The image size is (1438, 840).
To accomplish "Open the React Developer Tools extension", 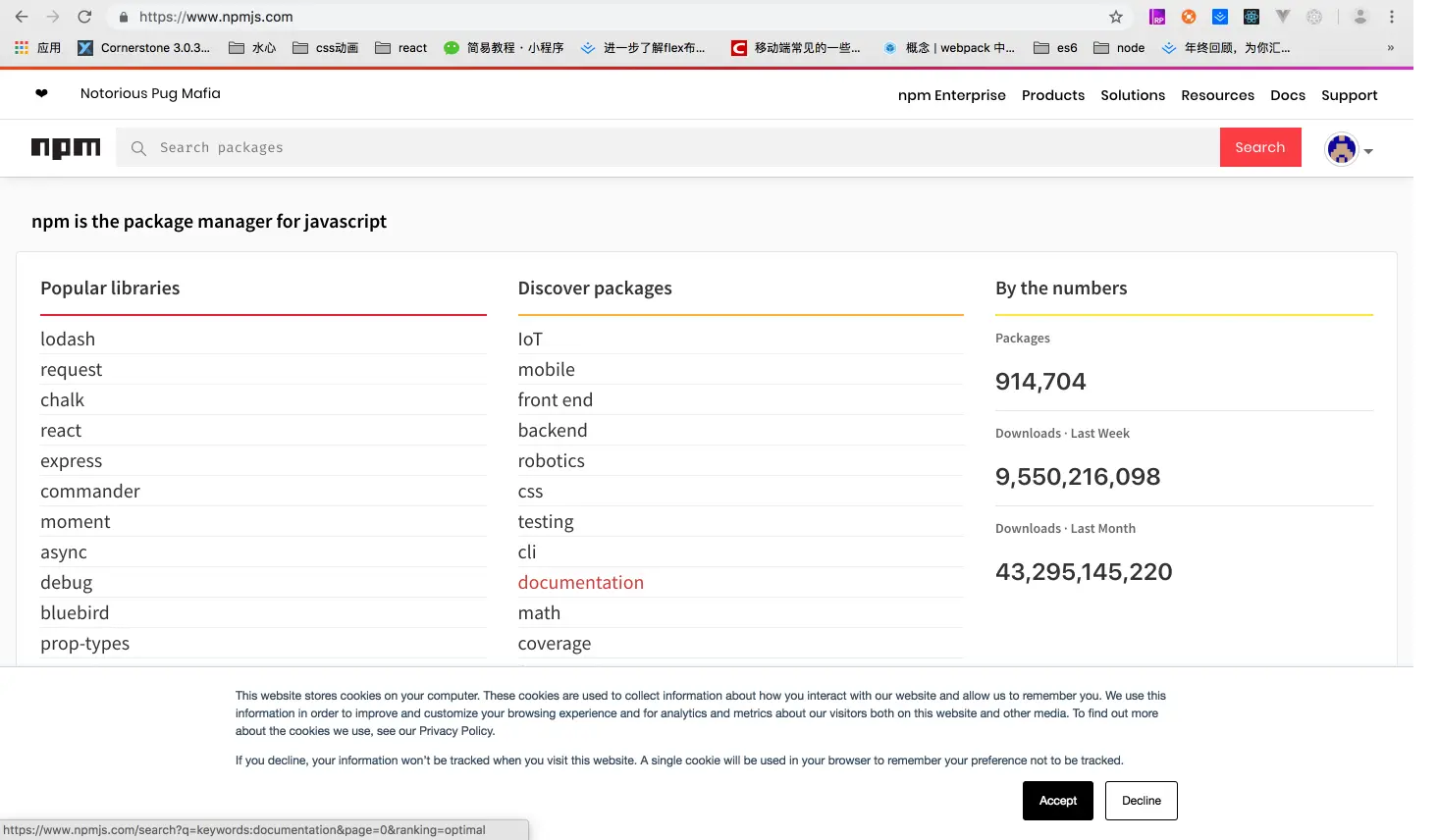I will coord(1252,17).
